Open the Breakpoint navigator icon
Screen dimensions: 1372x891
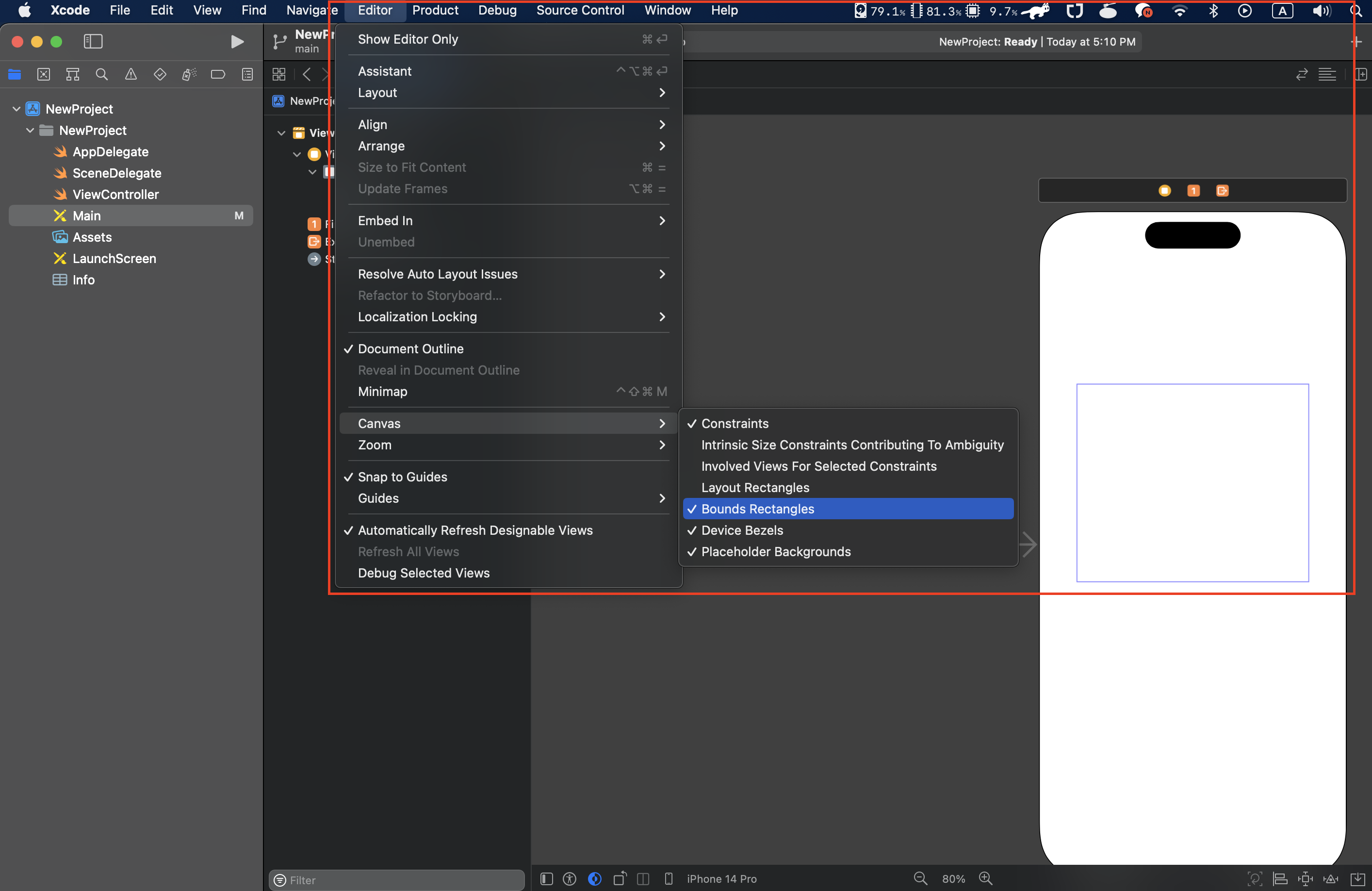218,74
